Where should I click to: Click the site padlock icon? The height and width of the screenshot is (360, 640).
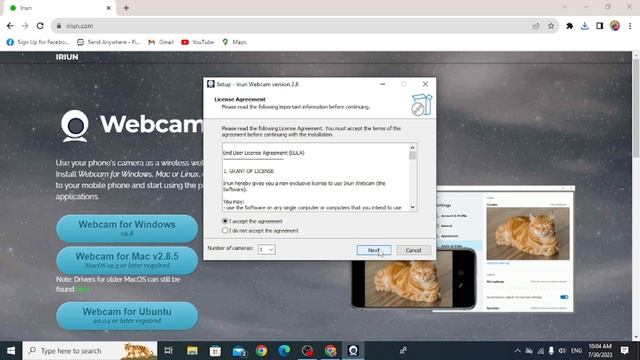(59, 26)
